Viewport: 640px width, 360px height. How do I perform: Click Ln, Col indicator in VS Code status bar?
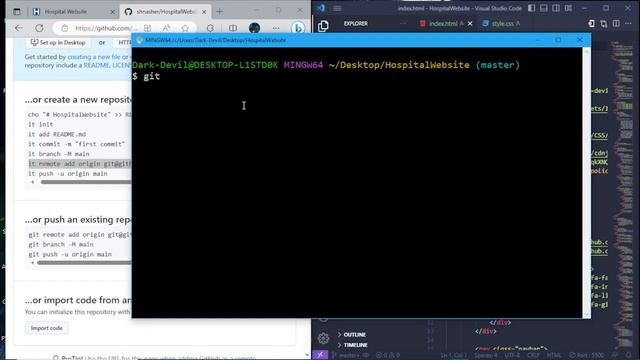453,356
